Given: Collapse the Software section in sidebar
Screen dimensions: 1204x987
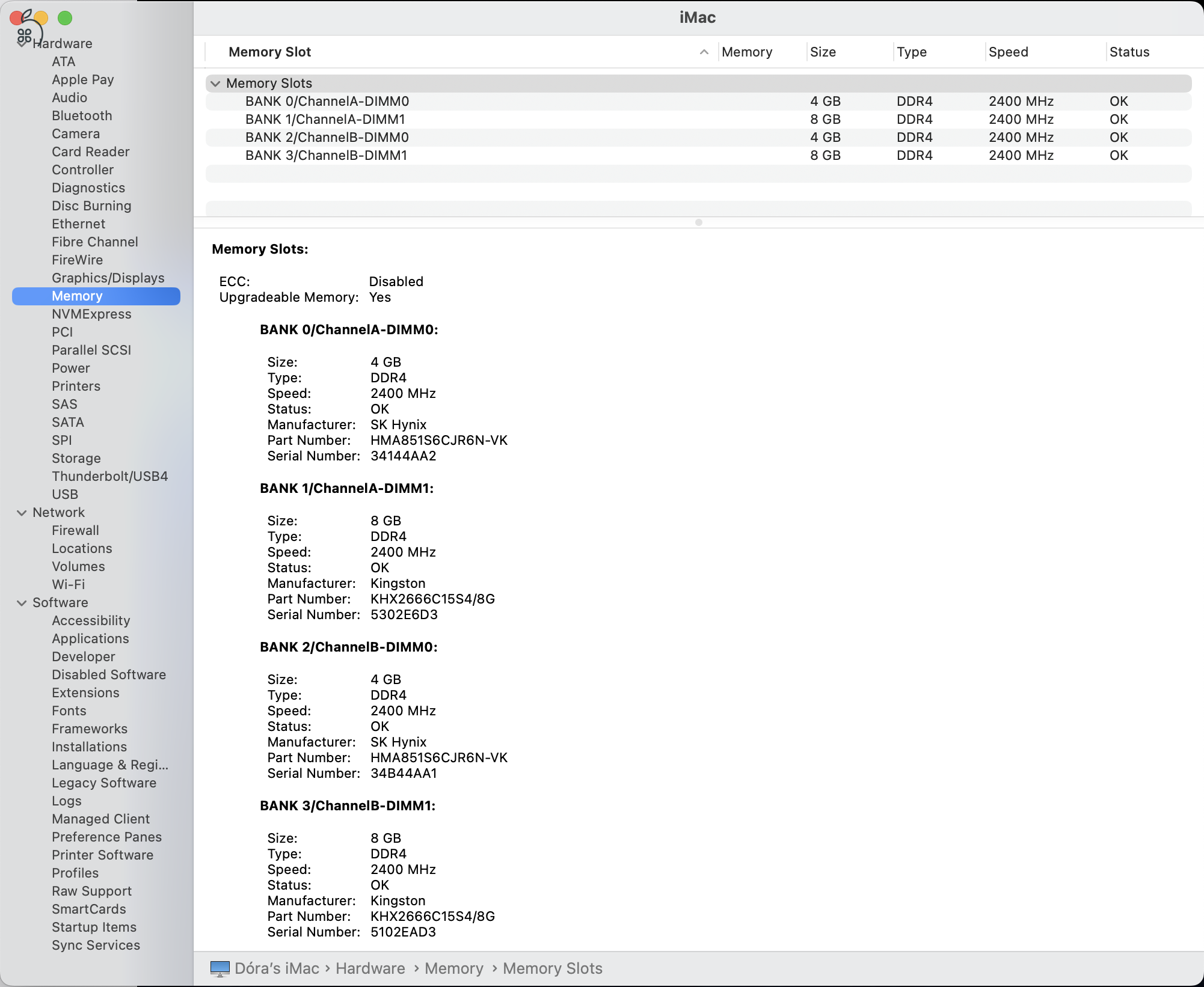Looking at the screenshot, I should [x=22, y=603].
